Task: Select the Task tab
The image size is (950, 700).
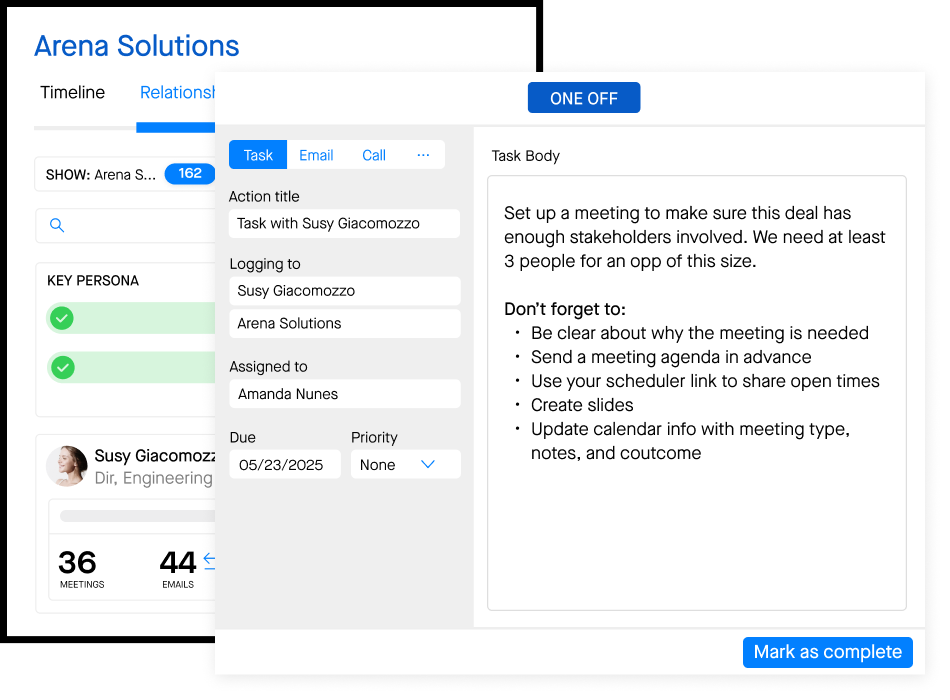Action: click(x=258, y=155)
